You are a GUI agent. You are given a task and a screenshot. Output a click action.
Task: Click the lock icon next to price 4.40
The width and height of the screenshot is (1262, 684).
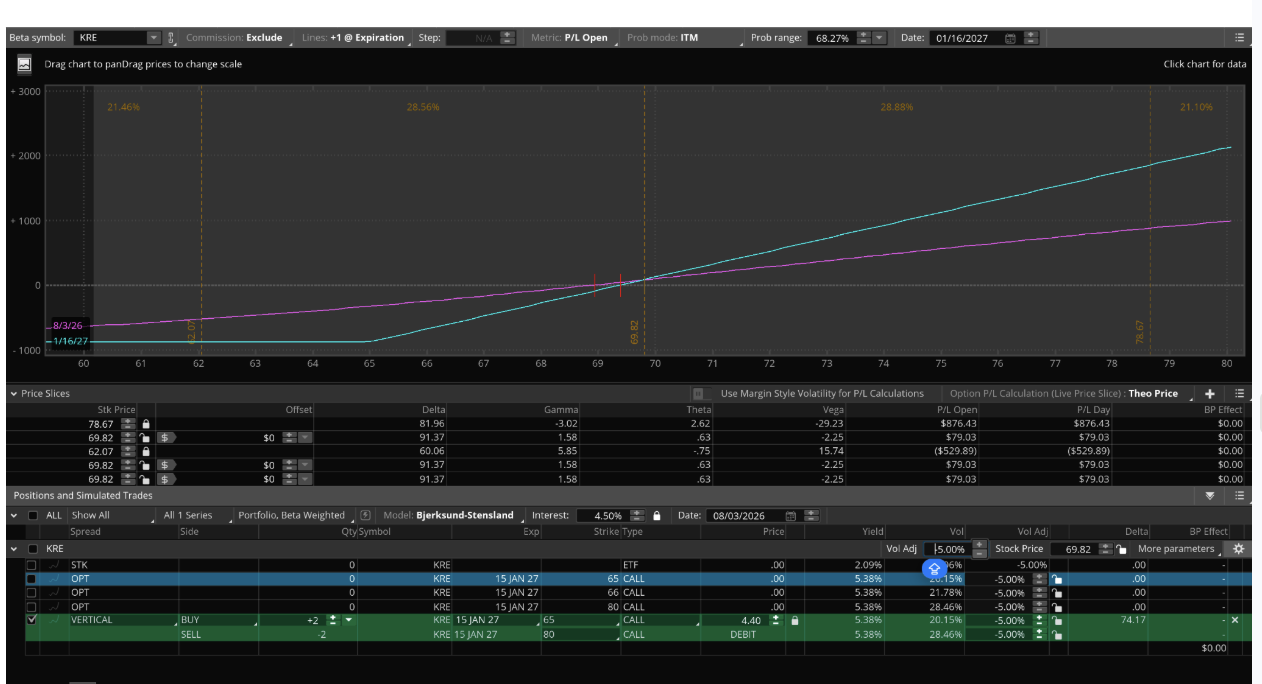(x=795, y=620)
